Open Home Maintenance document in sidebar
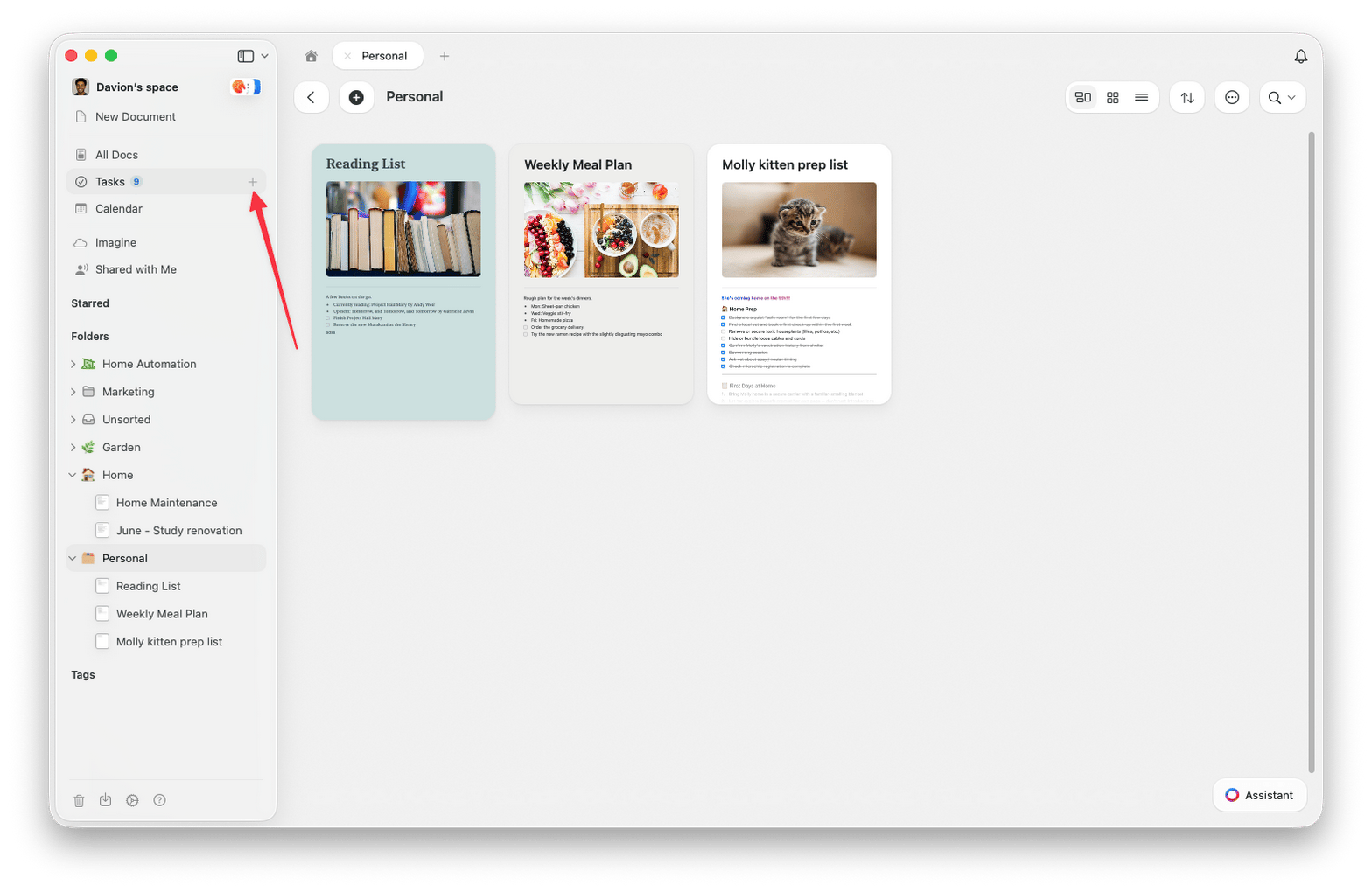Screen dimensions: 1372x892 [166, 503]
